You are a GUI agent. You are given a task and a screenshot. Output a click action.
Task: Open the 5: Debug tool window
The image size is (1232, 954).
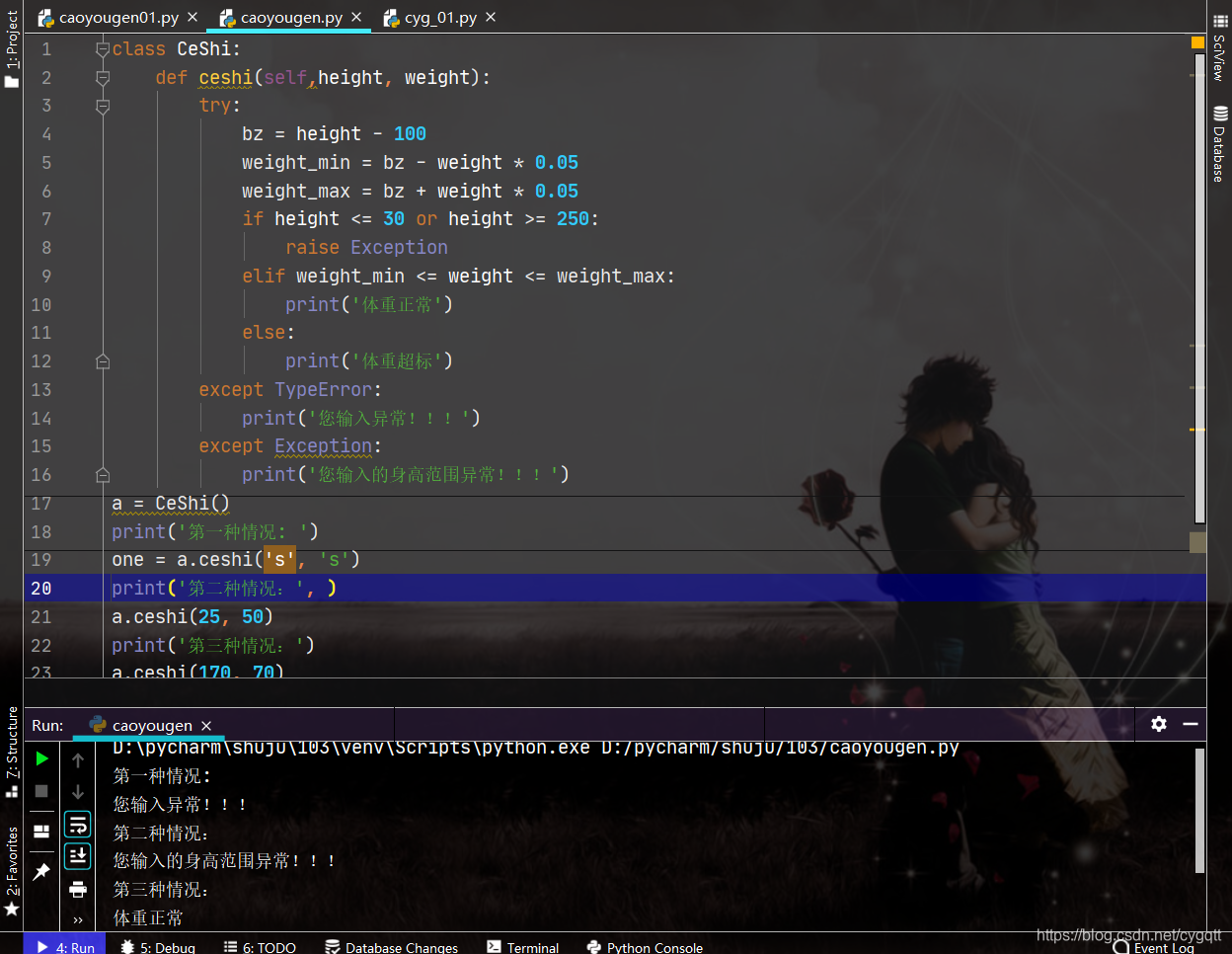point(158,947)
